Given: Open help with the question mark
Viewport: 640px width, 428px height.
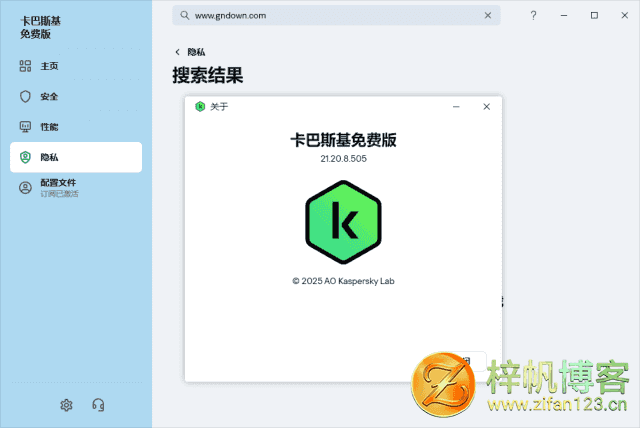Looking at the screenshot, I should click(x=533, y=16).
